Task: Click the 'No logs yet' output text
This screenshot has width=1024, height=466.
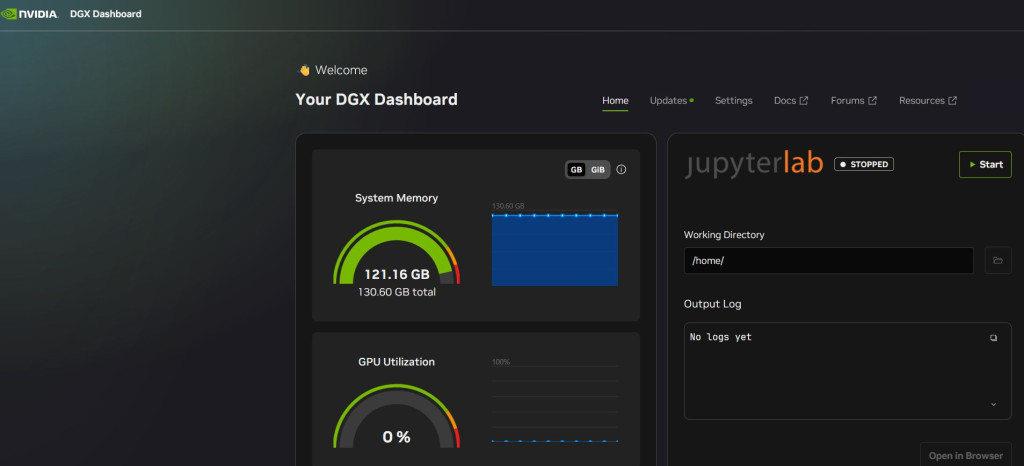Action: coord(720,337)
